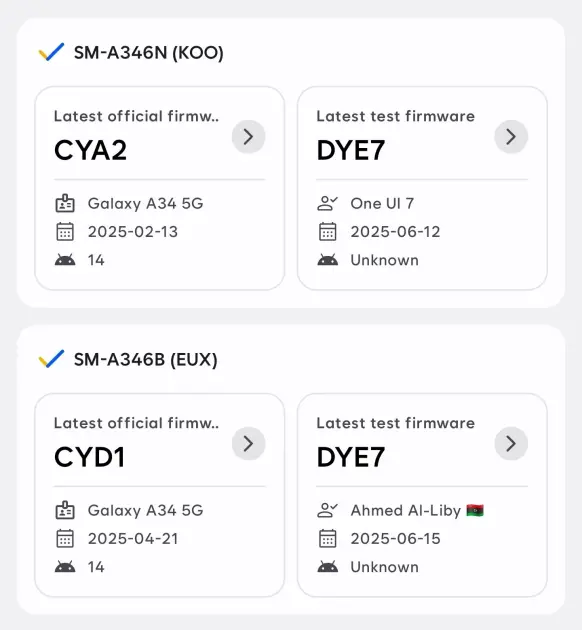Click the calendar icon next to 2025-04-21

65,539
